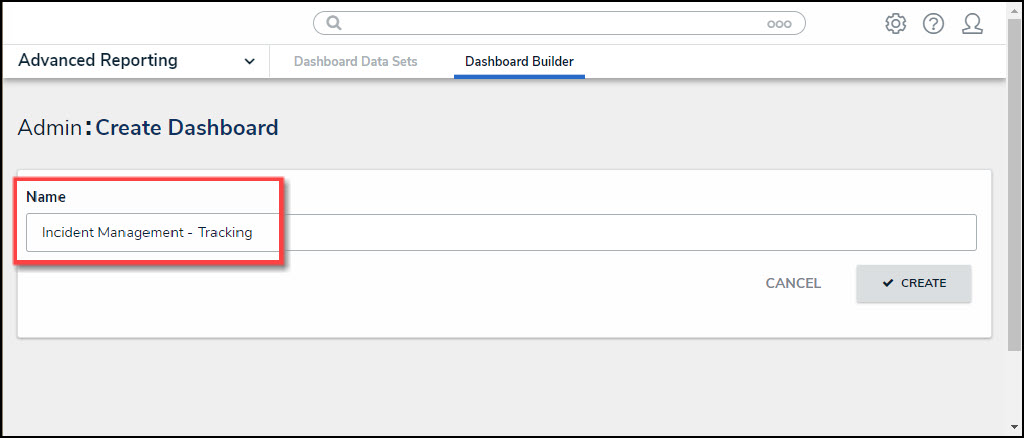The image size is (1024, 438).
Task: Click the CANCEL button
Action: [793, 283]
